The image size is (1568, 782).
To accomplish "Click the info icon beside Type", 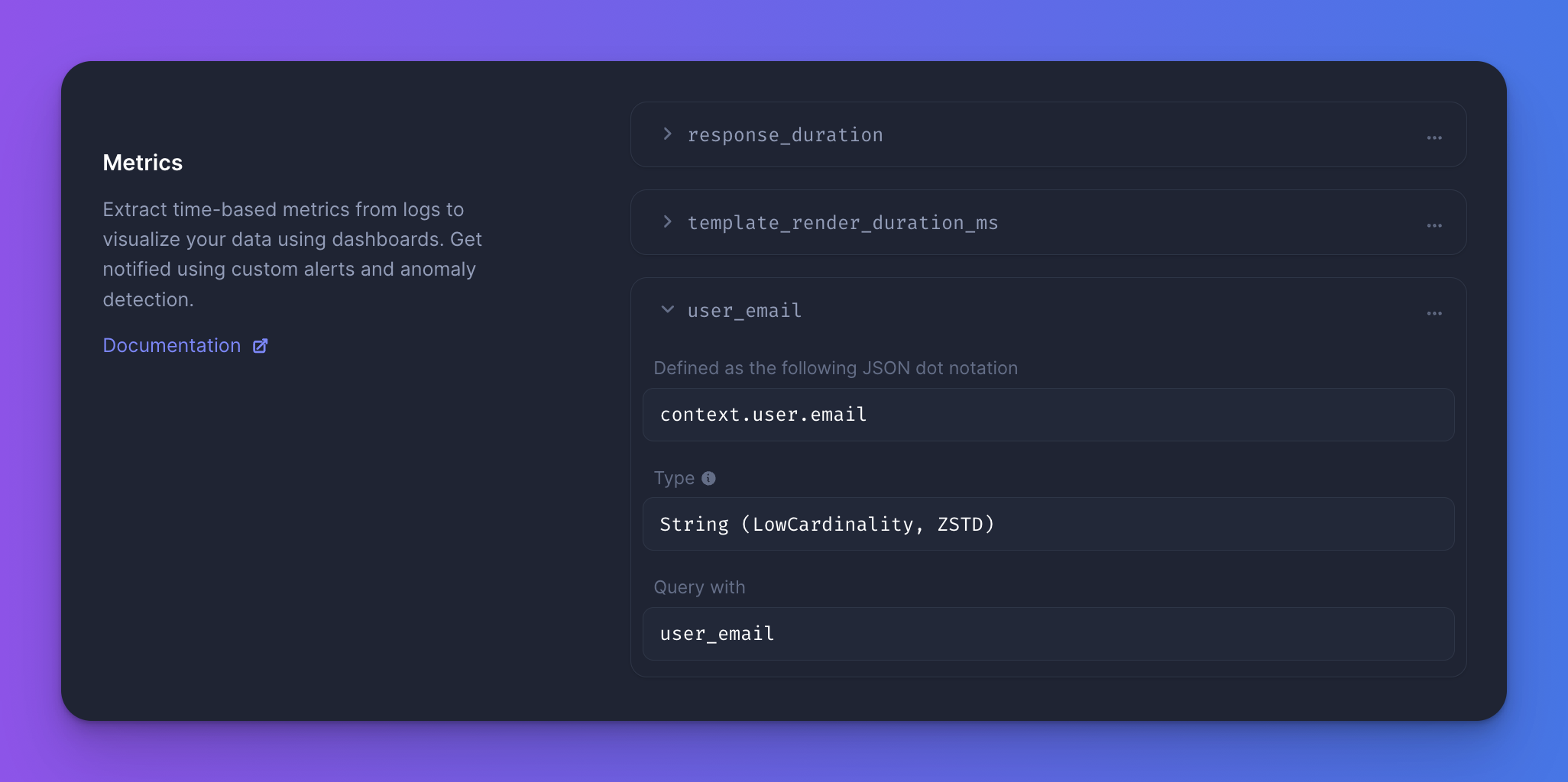I will [708, 478].
